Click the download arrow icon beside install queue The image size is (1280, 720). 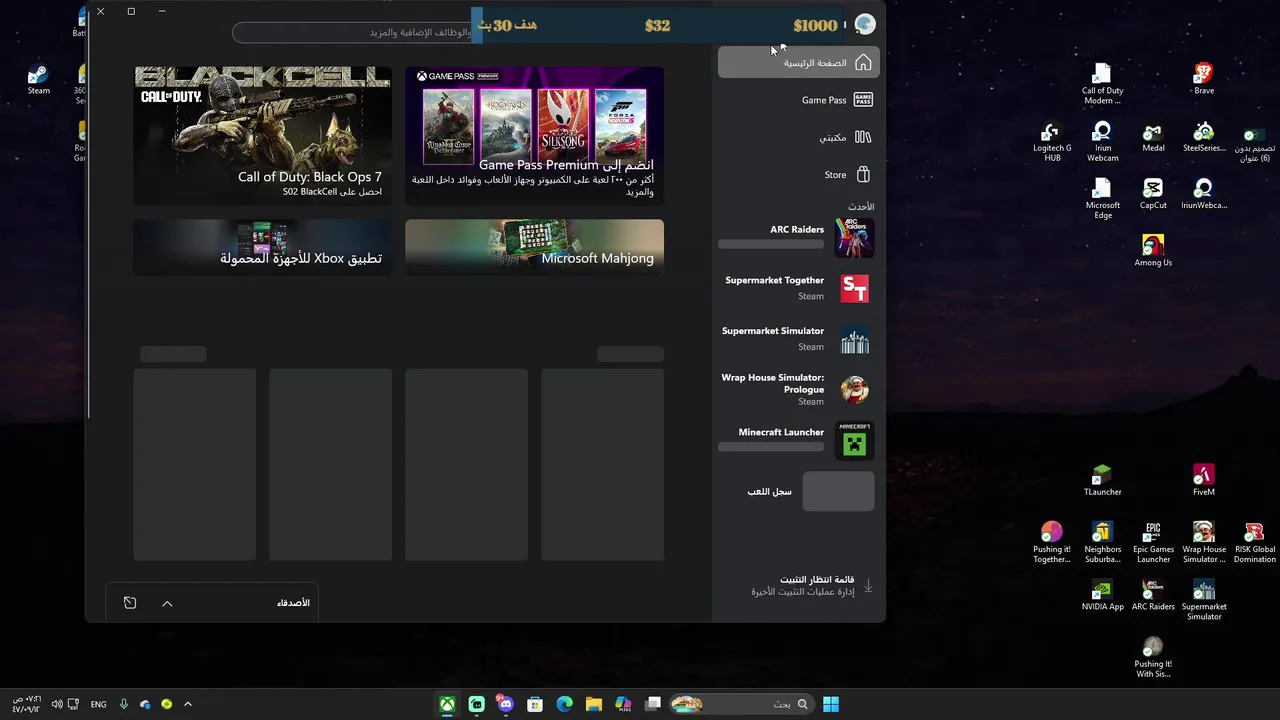868,586
